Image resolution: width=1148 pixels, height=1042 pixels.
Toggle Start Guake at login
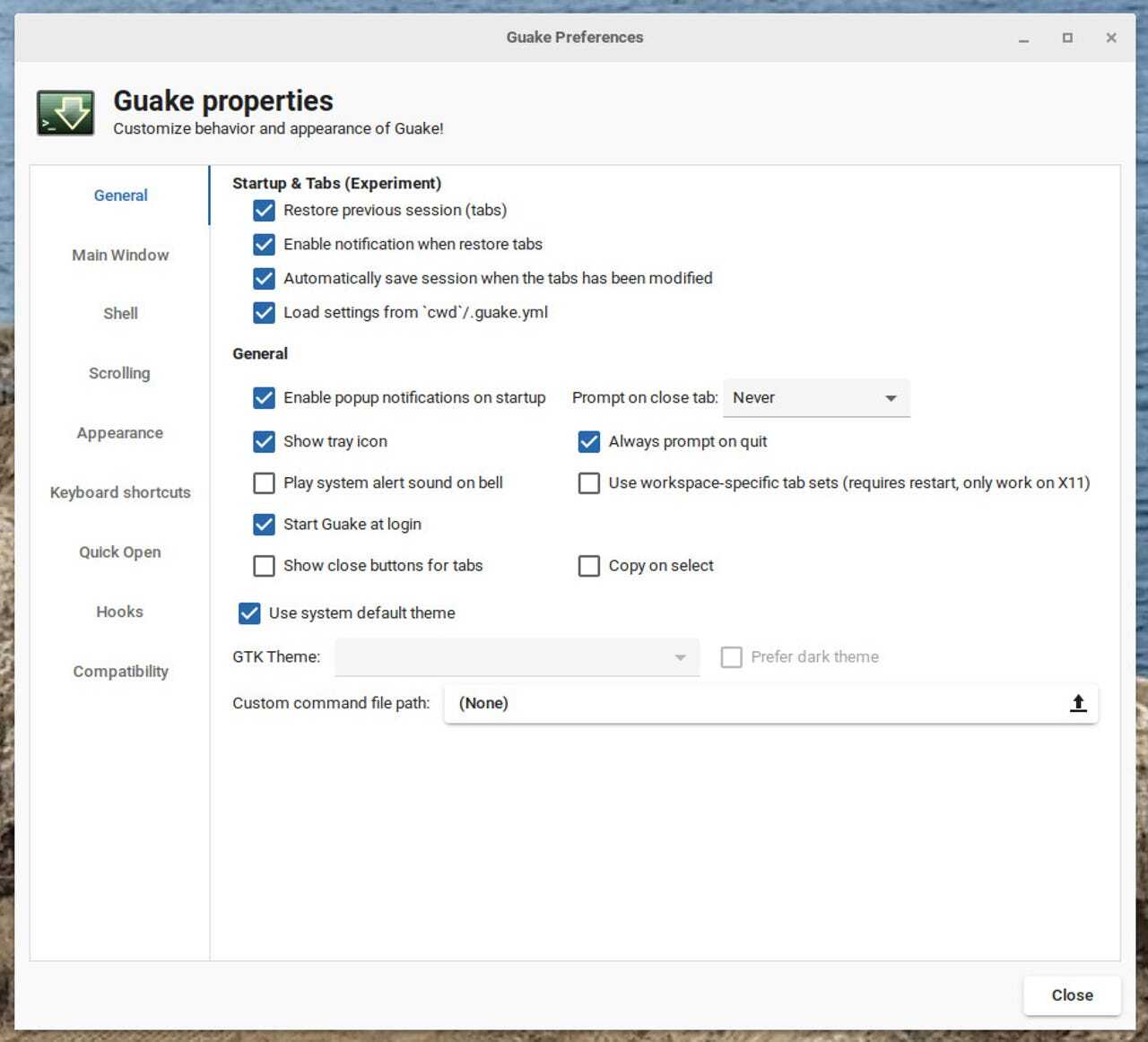point(264,525)
